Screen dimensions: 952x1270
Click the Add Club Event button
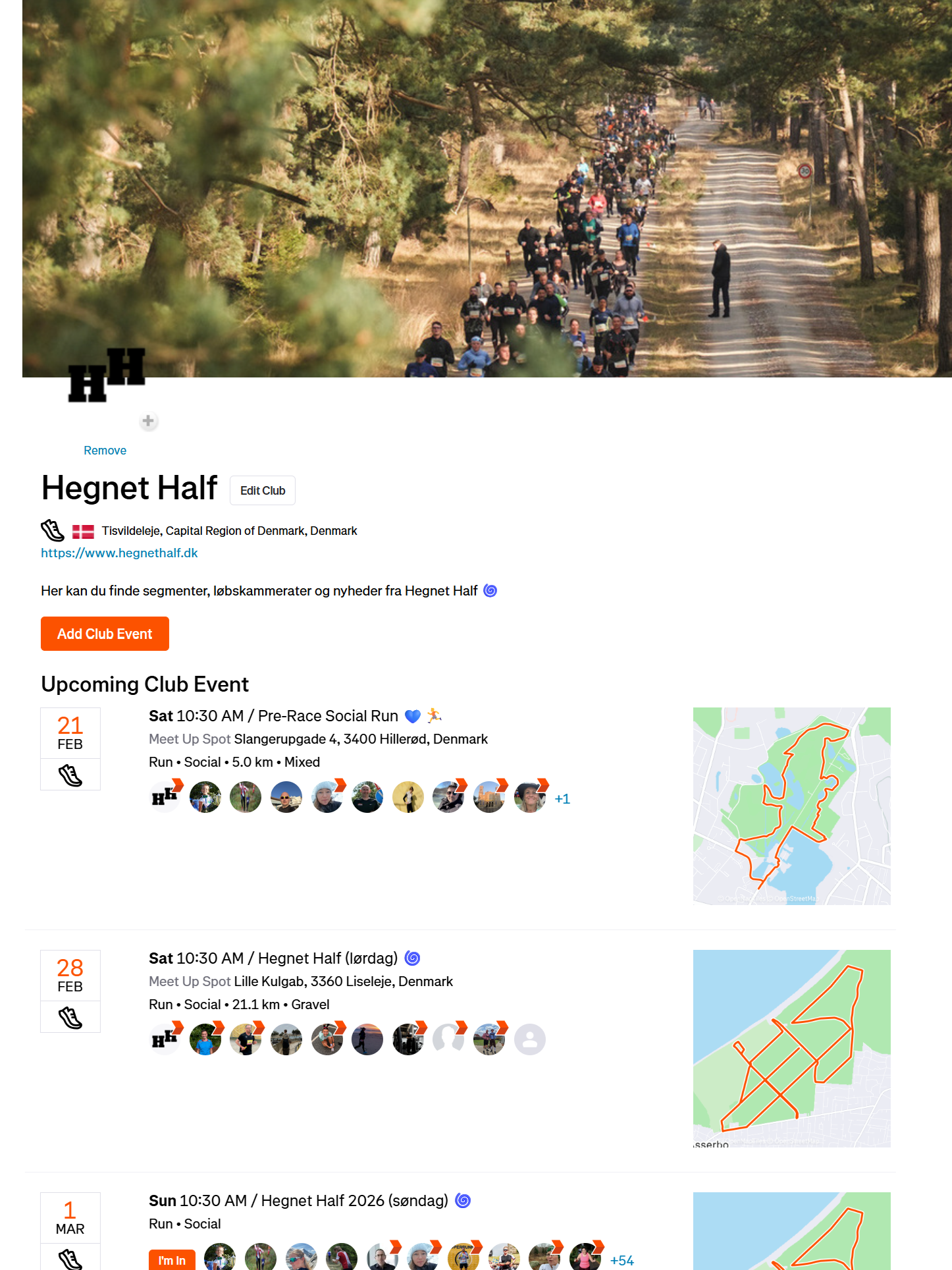click(105, 634)
